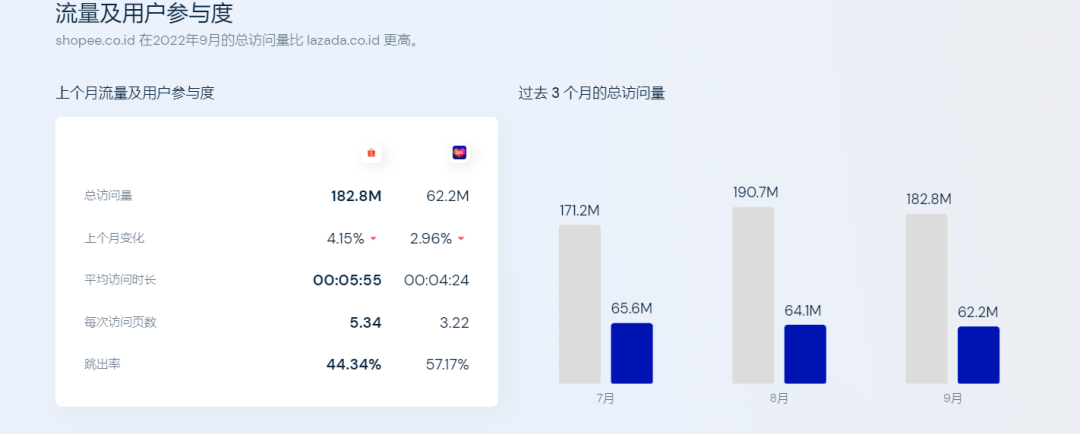Image resolution: width=1080 pixels, height=434 pixels.
Task: Click the 7月 axis label
Action: point(606,399)
